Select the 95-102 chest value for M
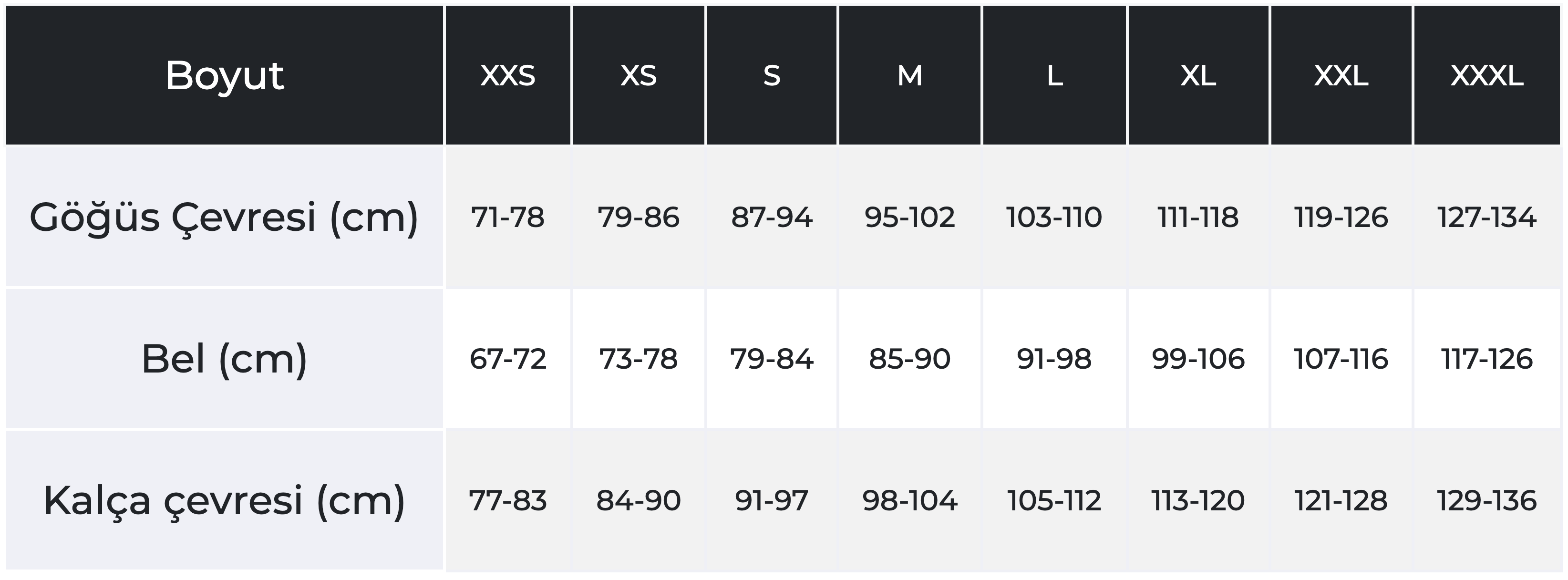1568x580 pixels. [910, 217]
